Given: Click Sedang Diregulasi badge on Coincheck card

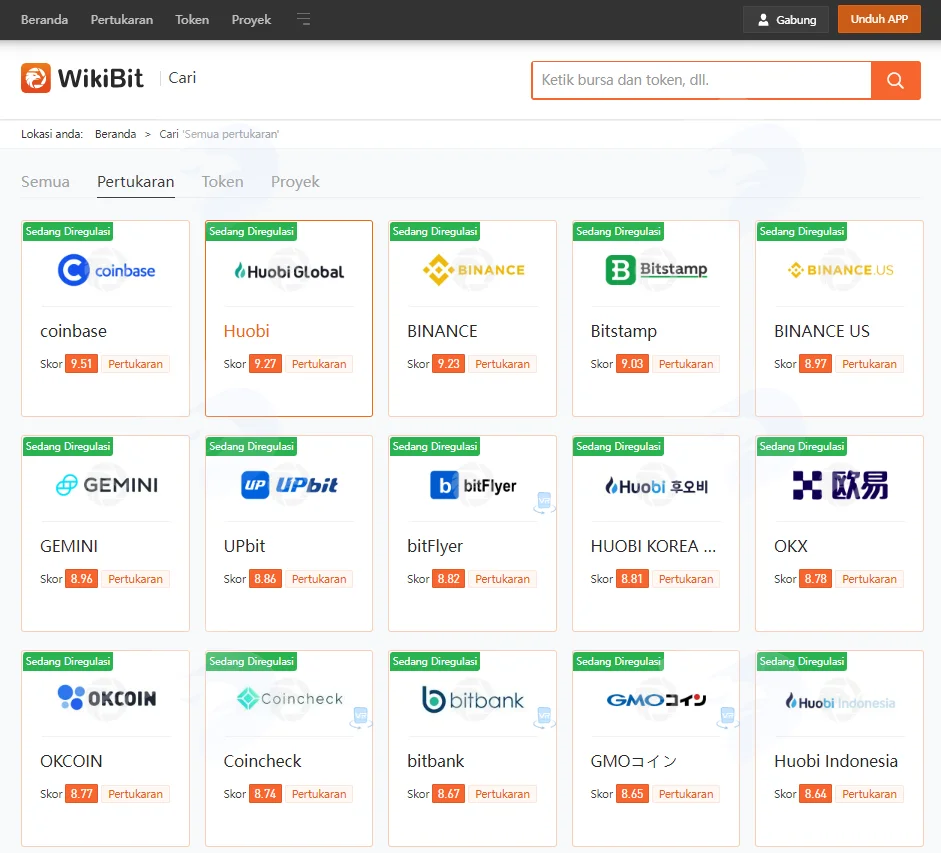Looking at the screenshot, I should [251, 661].
